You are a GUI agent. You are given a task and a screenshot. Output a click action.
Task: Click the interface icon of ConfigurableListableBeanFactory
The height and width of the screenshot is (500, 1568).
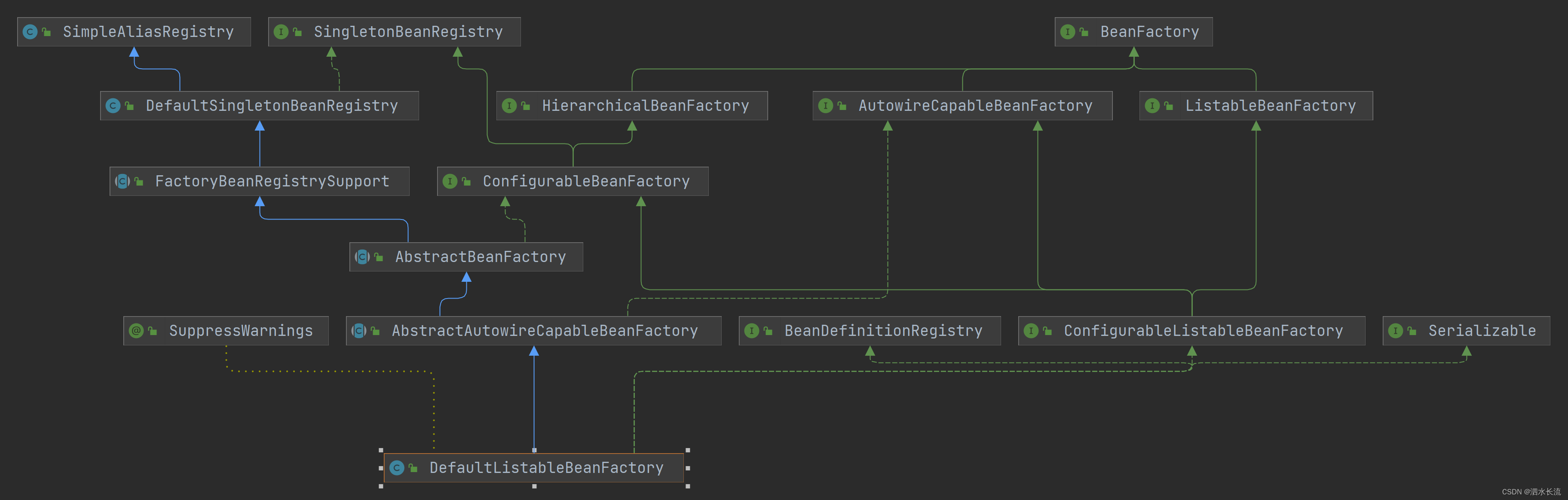[x=1031, y=331]
